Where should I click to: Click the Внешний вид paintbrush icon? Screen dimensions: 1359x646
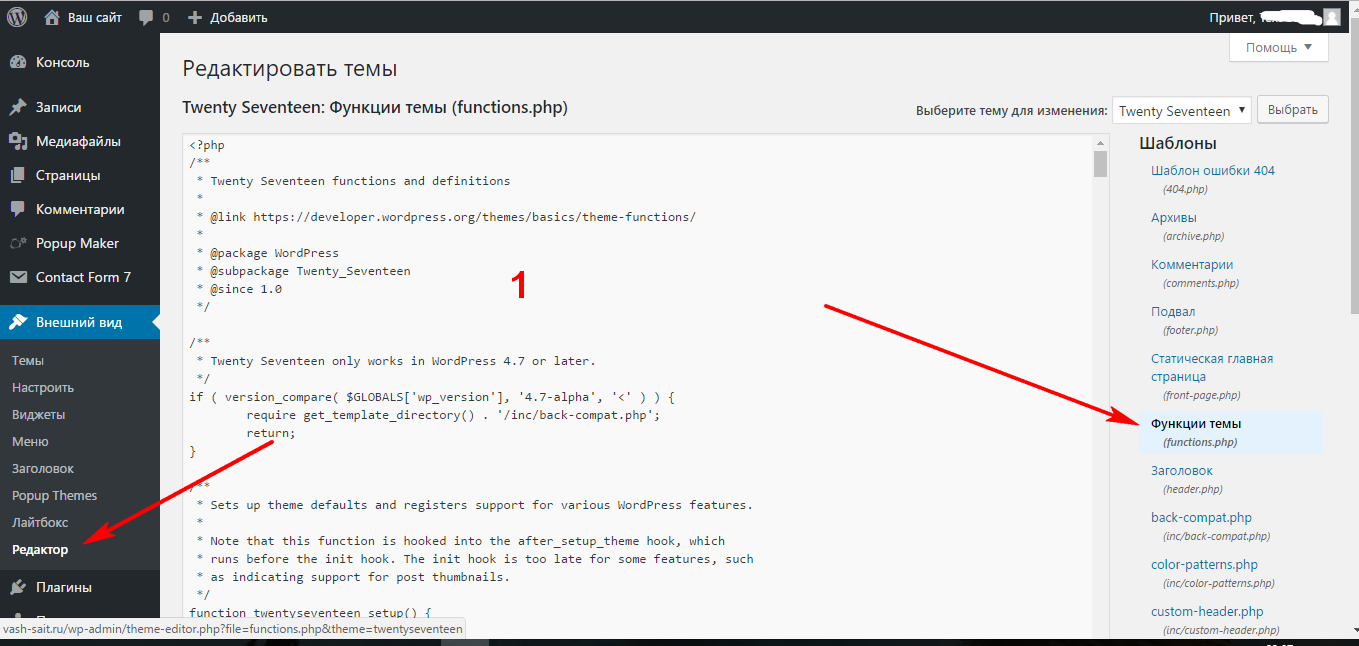coord(18,322)
